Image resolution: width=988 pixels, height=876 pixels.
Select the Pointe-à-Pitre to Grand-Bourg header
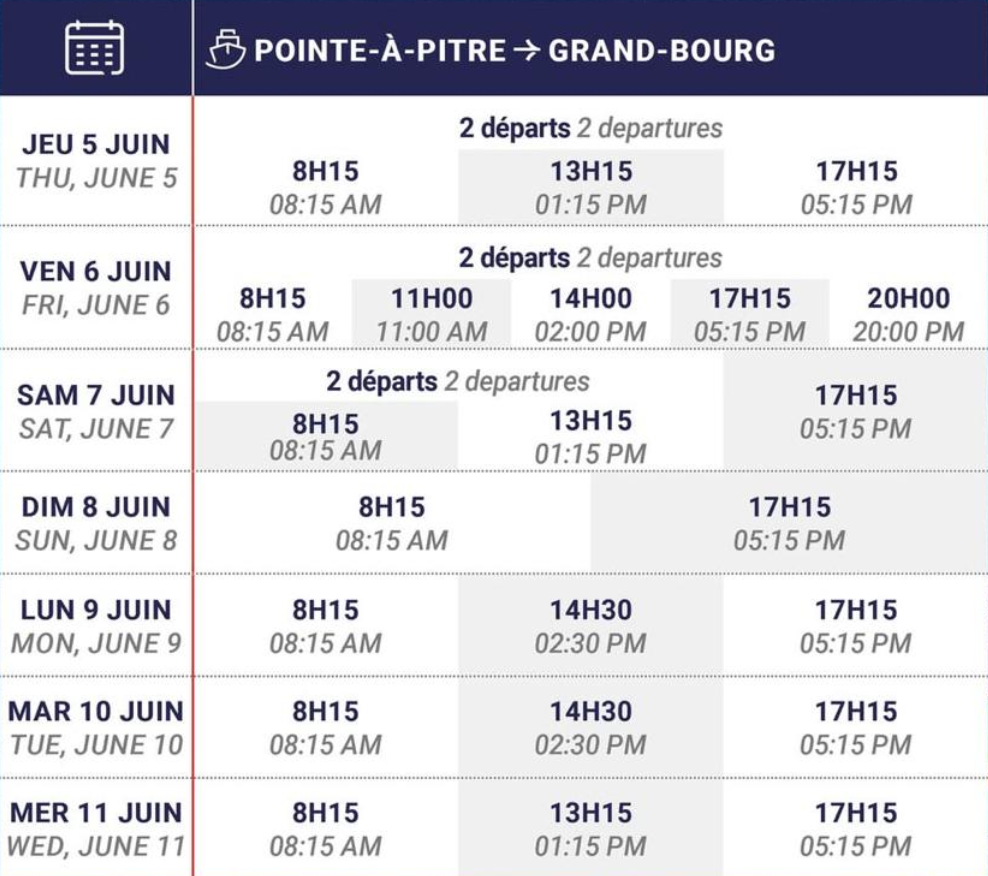(515, 50)
